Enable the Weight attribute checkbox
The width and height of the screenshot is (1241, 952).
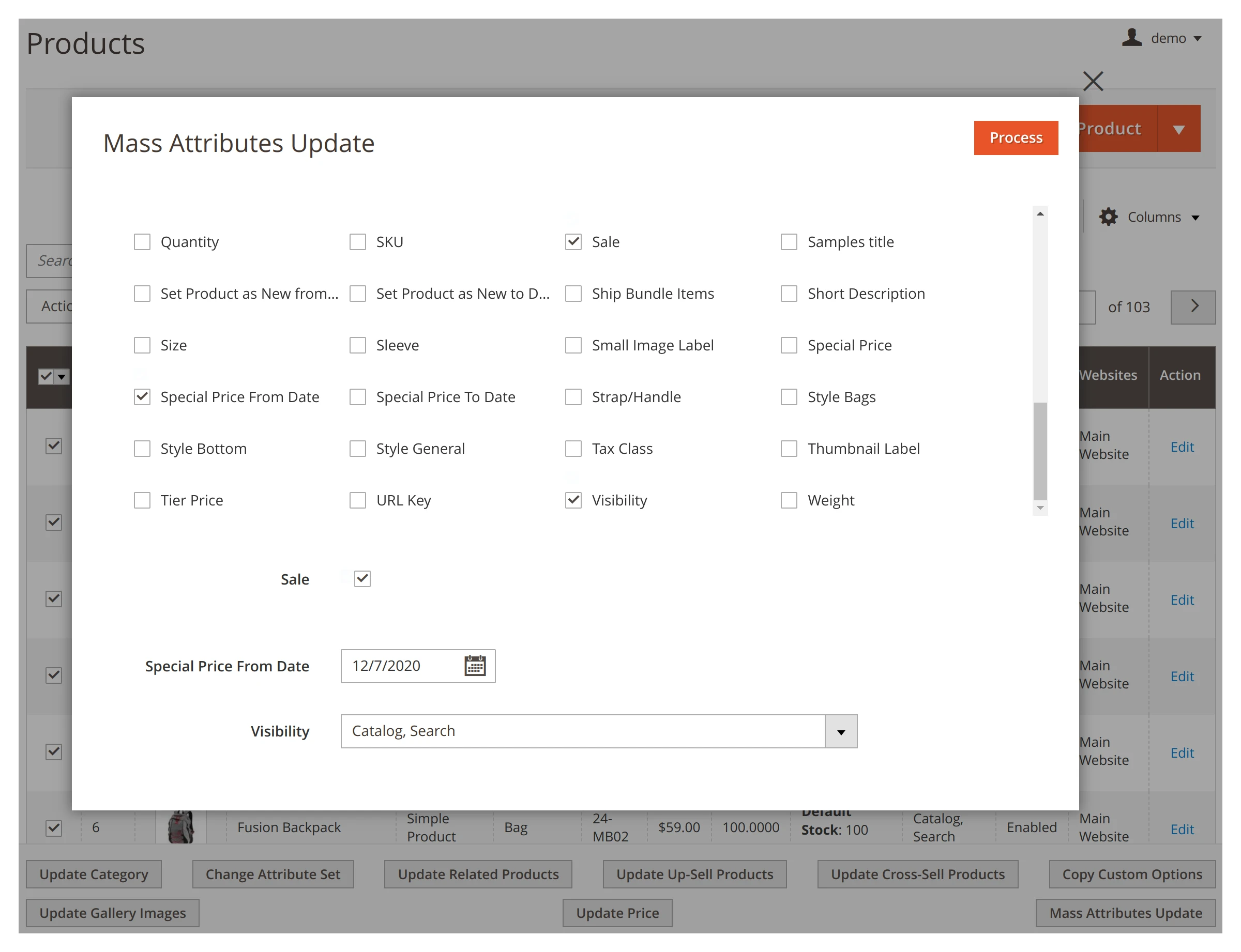[x=789, y=500]
